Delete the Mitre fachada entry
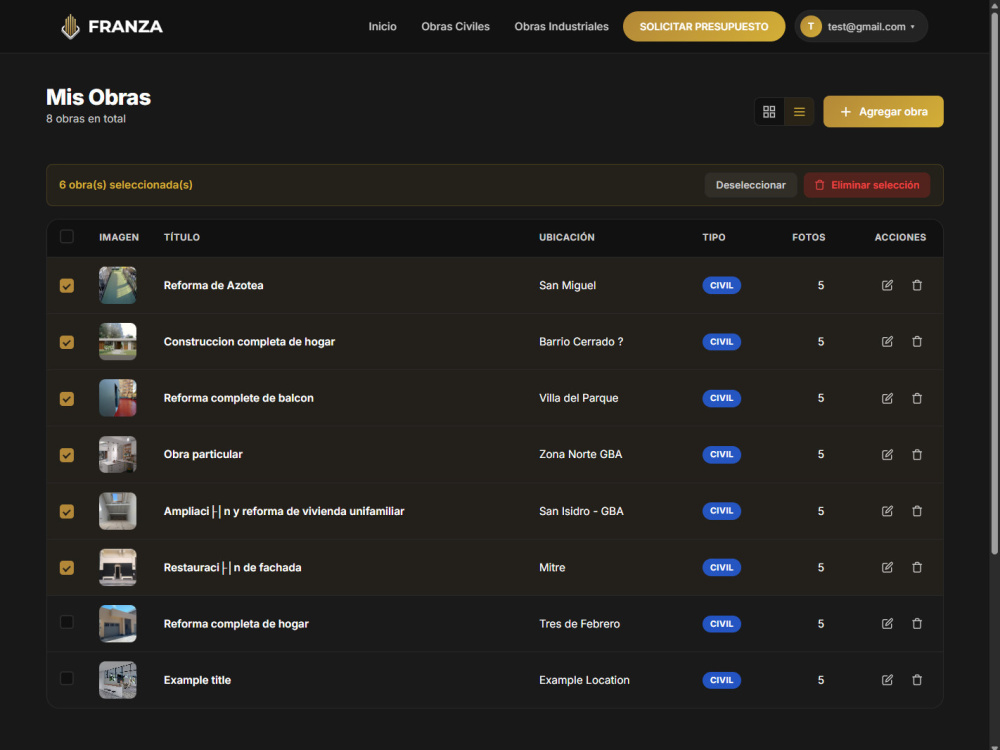 (916, 568)
